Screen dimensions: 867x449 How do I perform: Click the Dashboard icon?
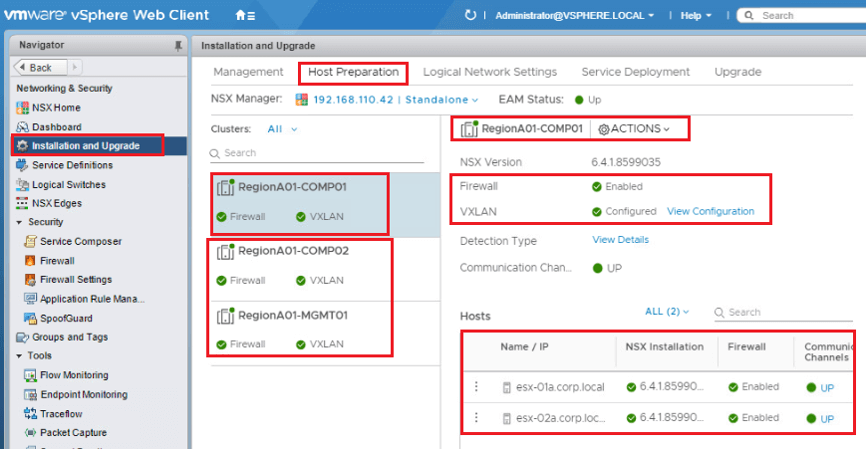coord(23,127)
